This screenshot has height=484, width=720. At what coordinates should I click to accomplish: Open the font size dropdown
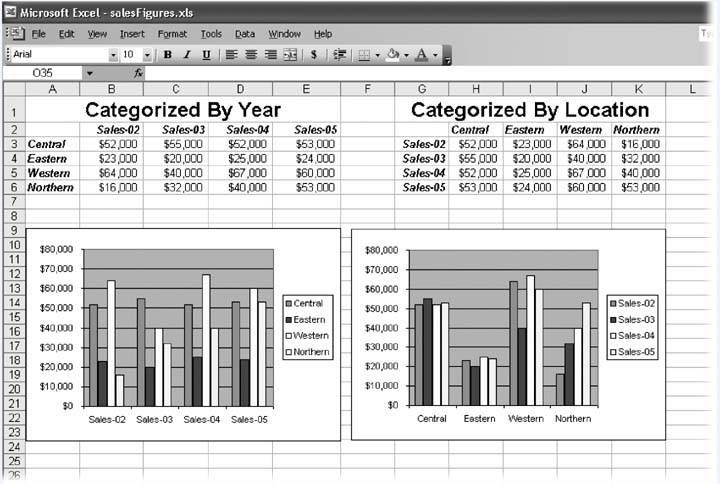tap(147, 55)
